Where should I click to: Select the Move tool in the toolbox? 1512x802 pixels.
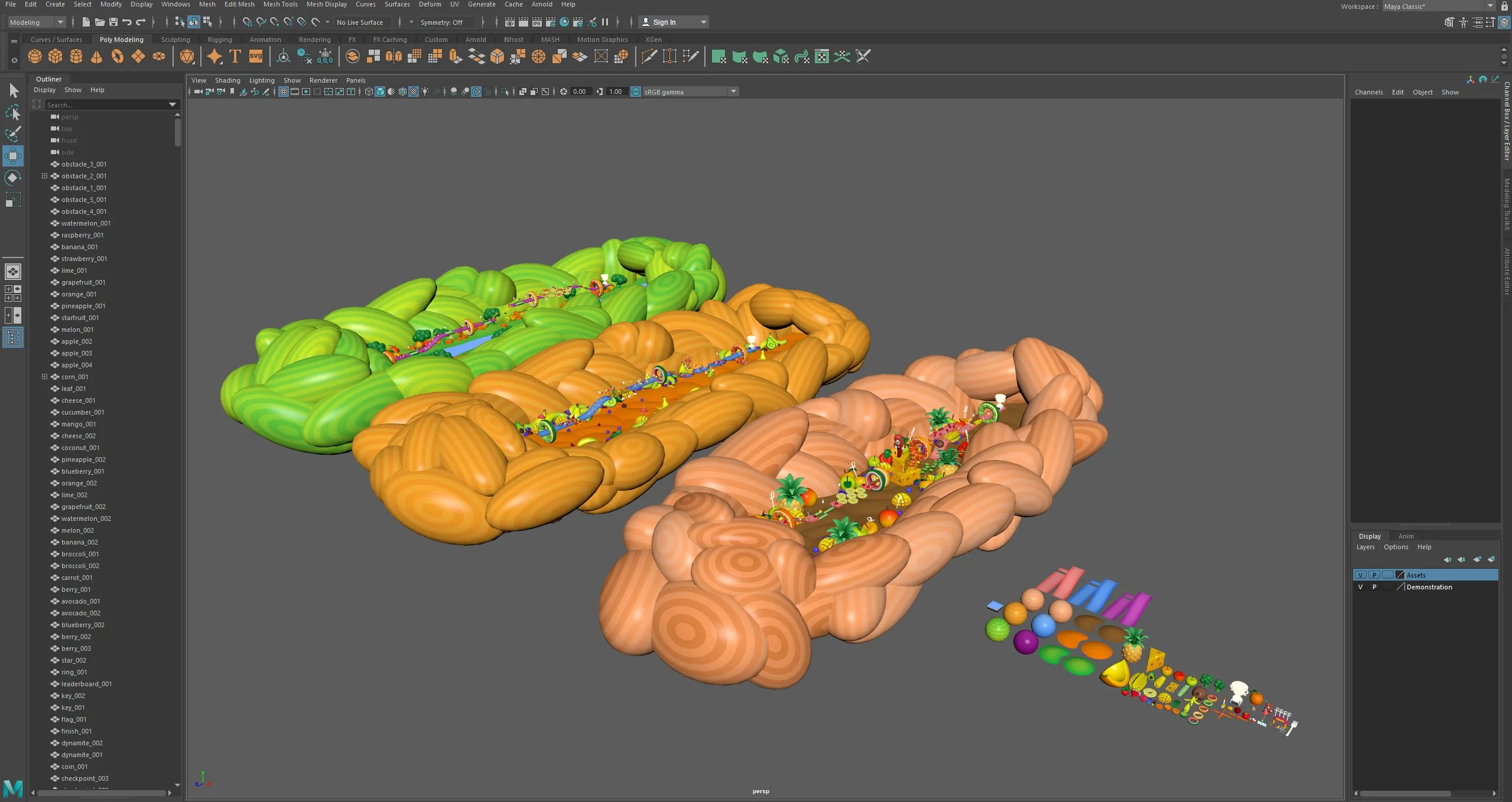(13, 156)
